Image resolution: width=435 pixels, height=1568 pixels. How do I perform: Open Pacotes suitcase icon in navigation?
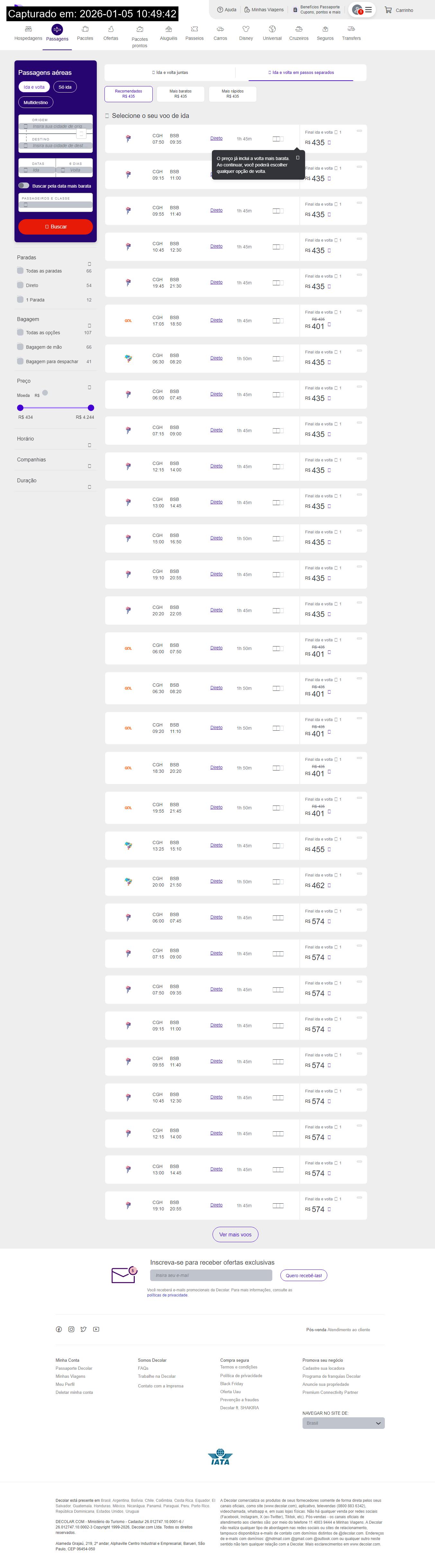85,29
